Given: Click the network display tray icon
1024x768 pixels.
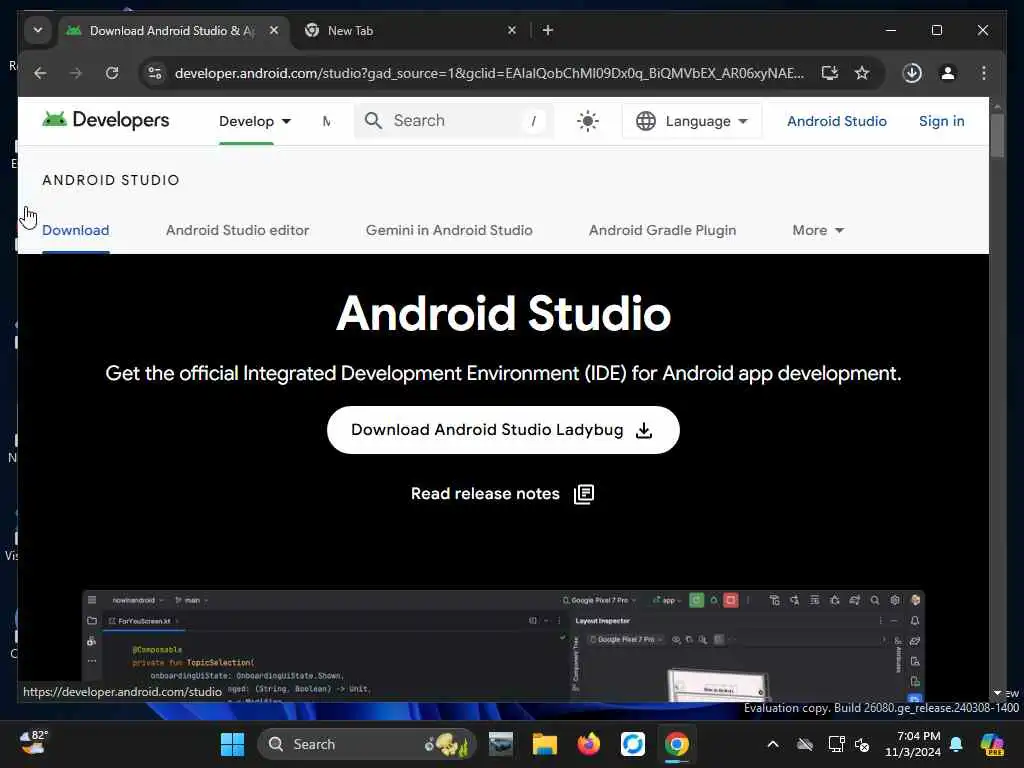Looking at the screenshot, I should tap(836, 744).
